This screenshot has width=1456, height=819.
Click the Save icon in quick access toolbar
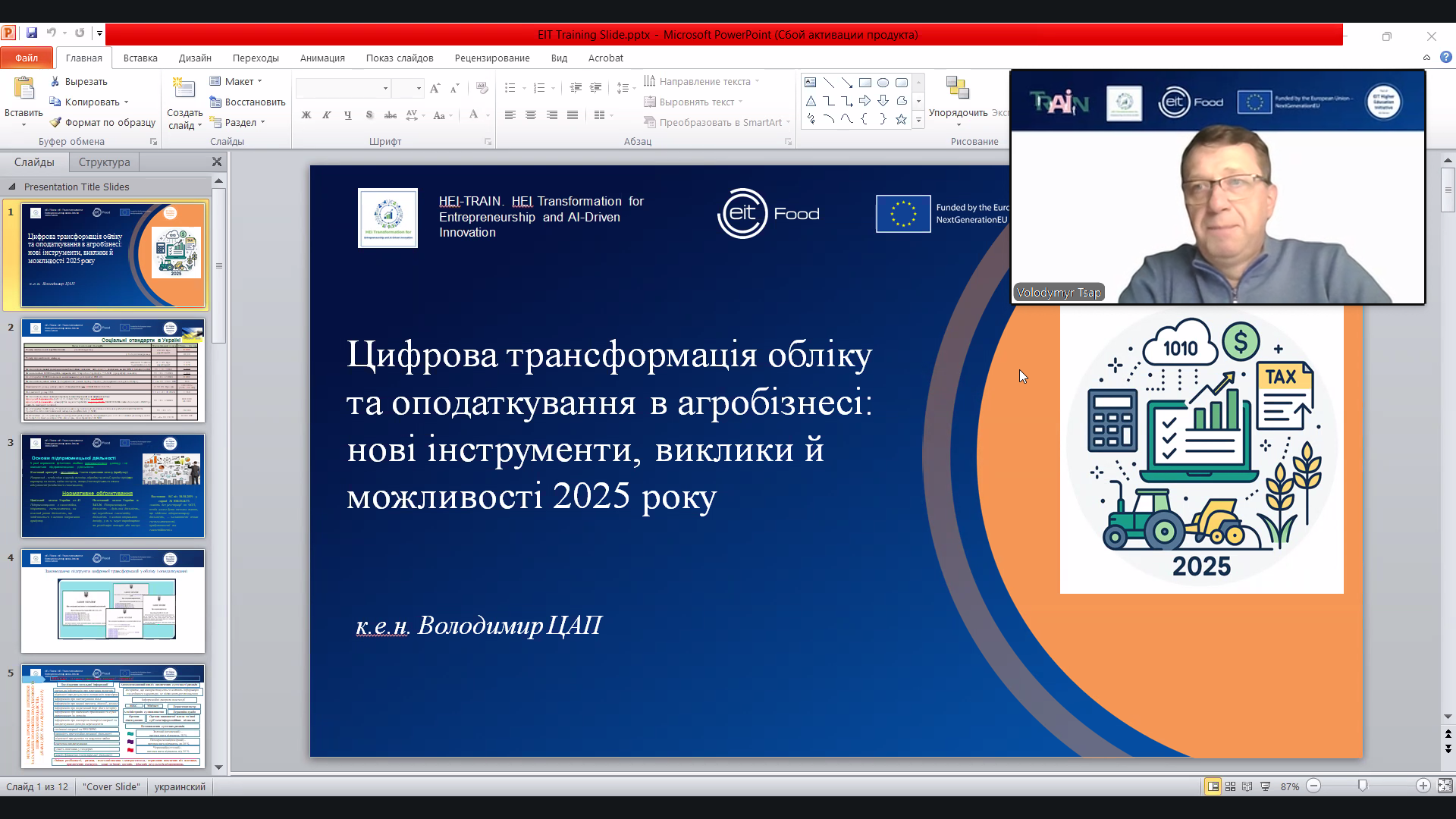31,33
